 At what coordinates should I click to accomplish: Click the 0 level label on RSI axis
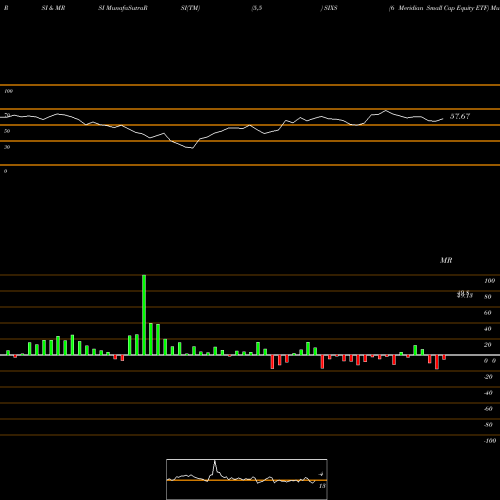coord(5,171)
